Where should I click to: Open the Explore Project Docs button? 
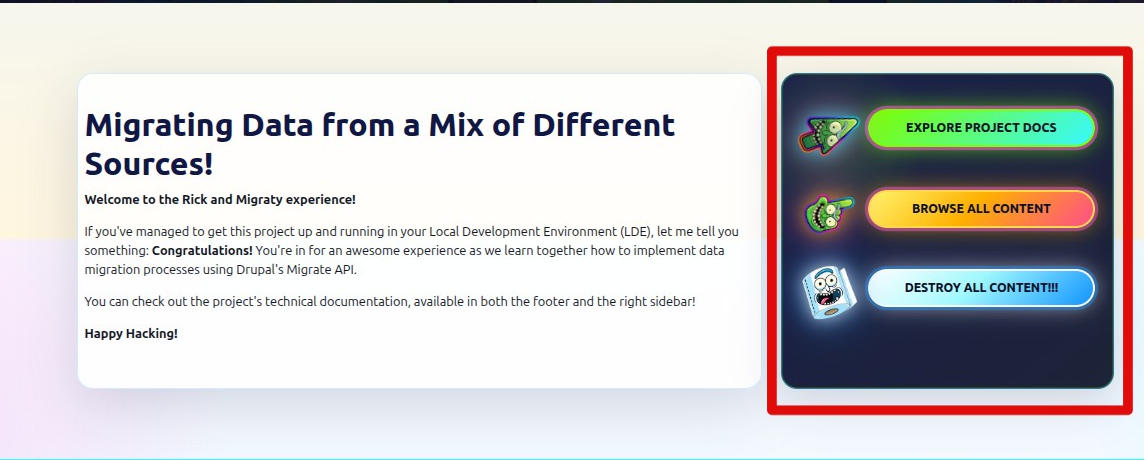981,128
